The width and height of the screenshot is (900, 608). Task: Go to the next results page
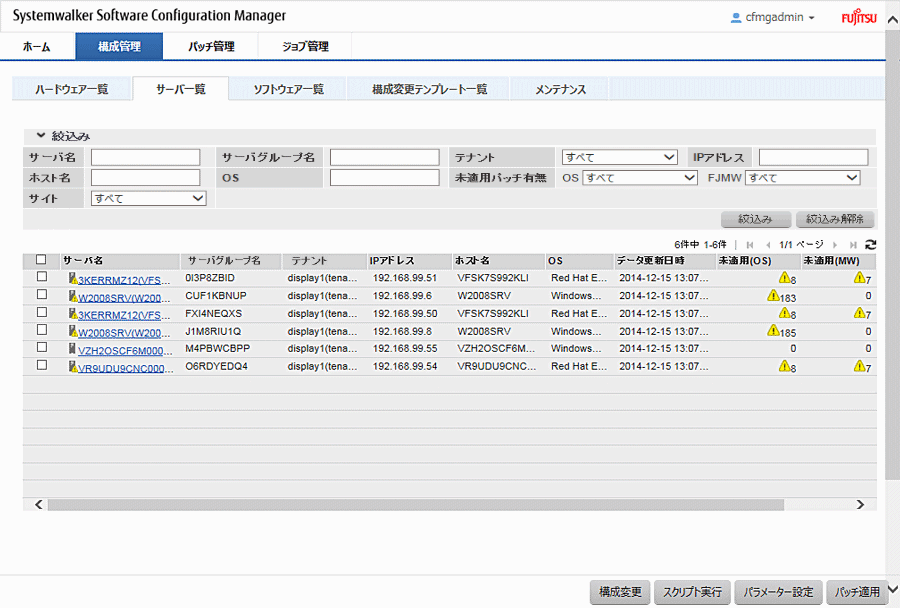pyautogui.click(x=835, y=245)
